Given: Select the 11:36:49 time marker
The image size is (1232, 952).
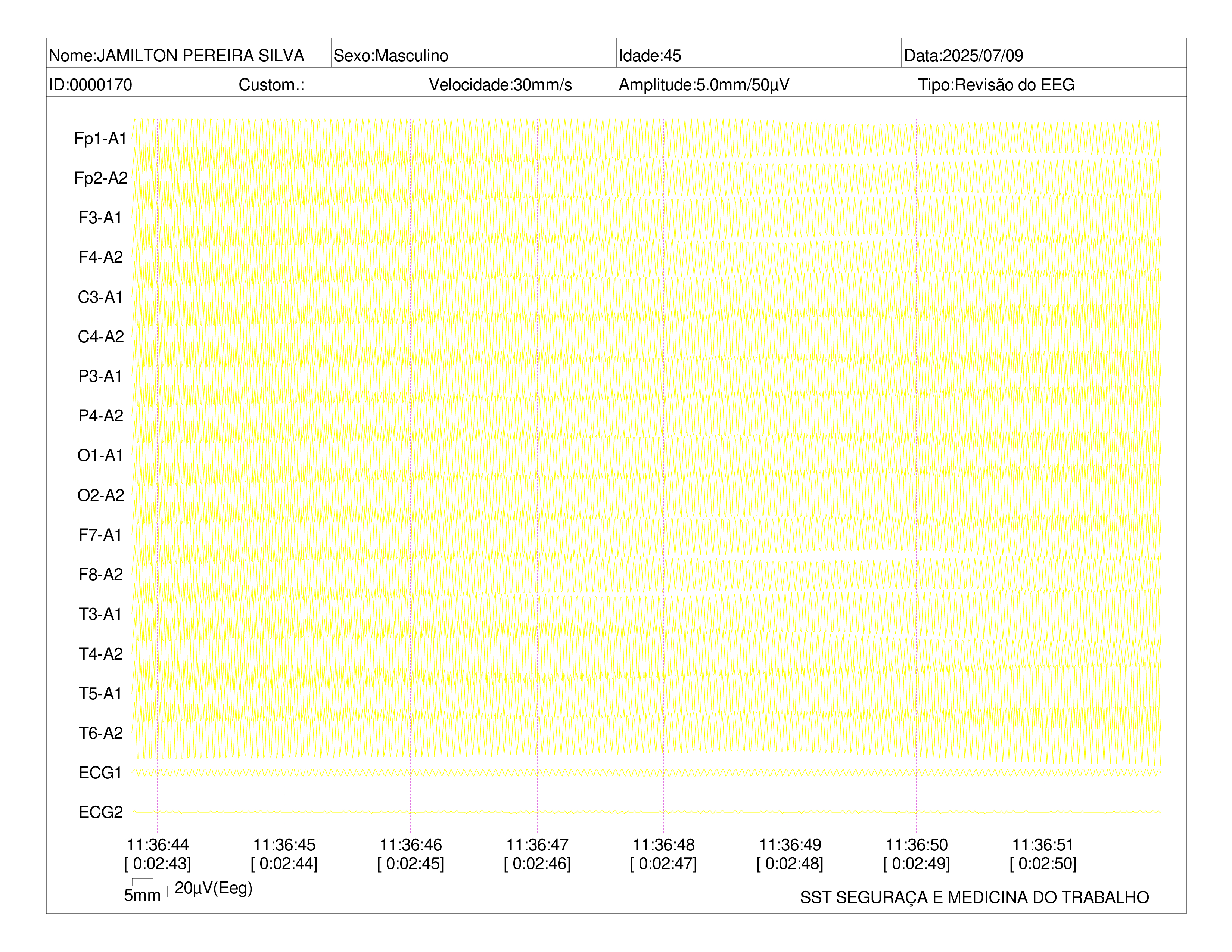Looking at the screenshot, I should (x=790, y=845).
